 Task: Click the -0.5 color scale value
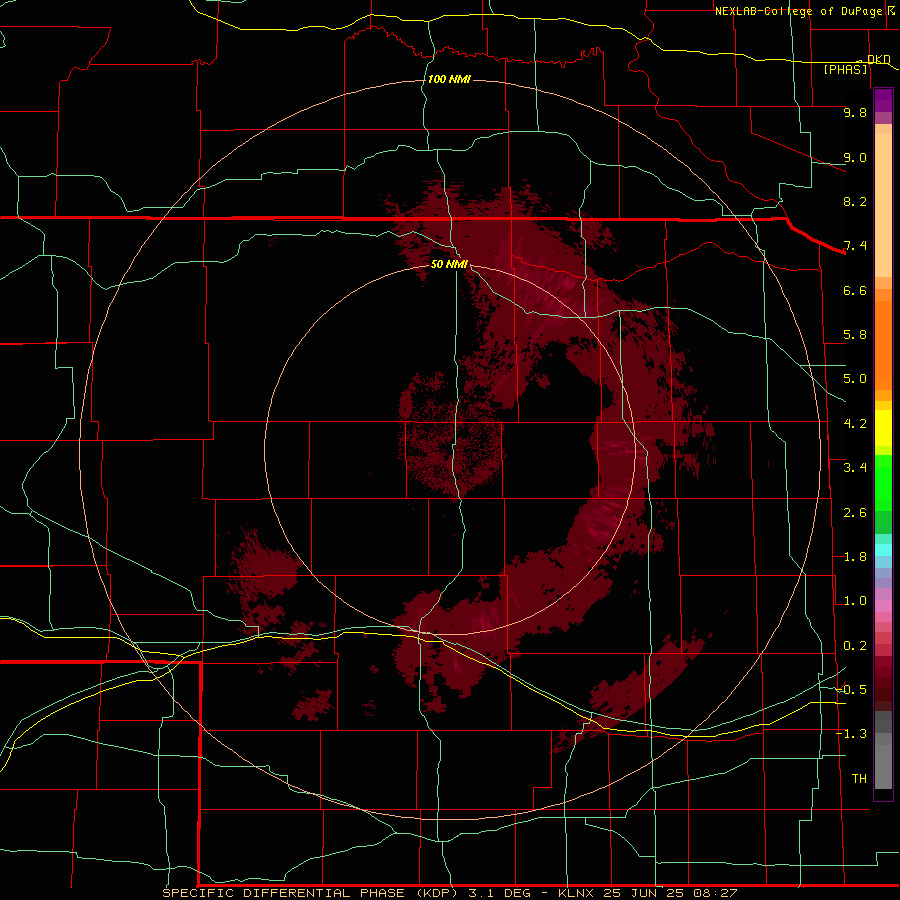click(x=852, y=690)
